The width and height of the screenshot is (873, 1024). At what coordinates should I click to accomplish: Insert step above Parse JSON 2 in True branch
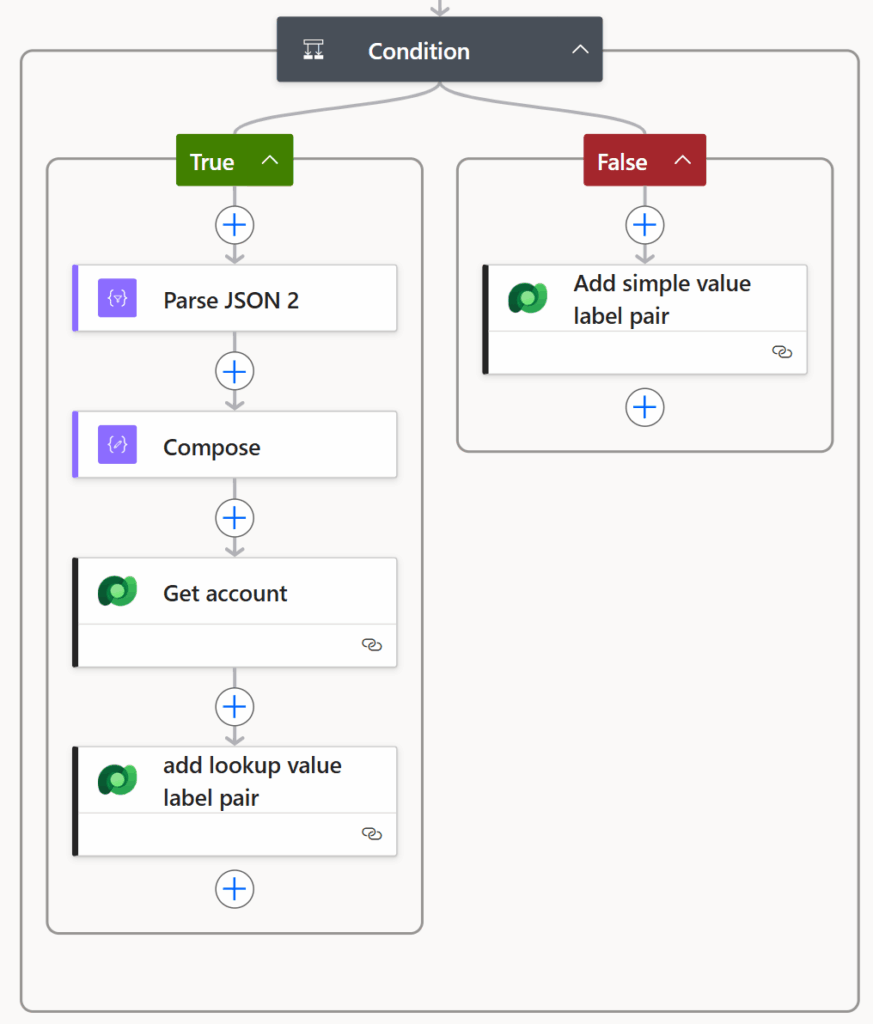234,225
